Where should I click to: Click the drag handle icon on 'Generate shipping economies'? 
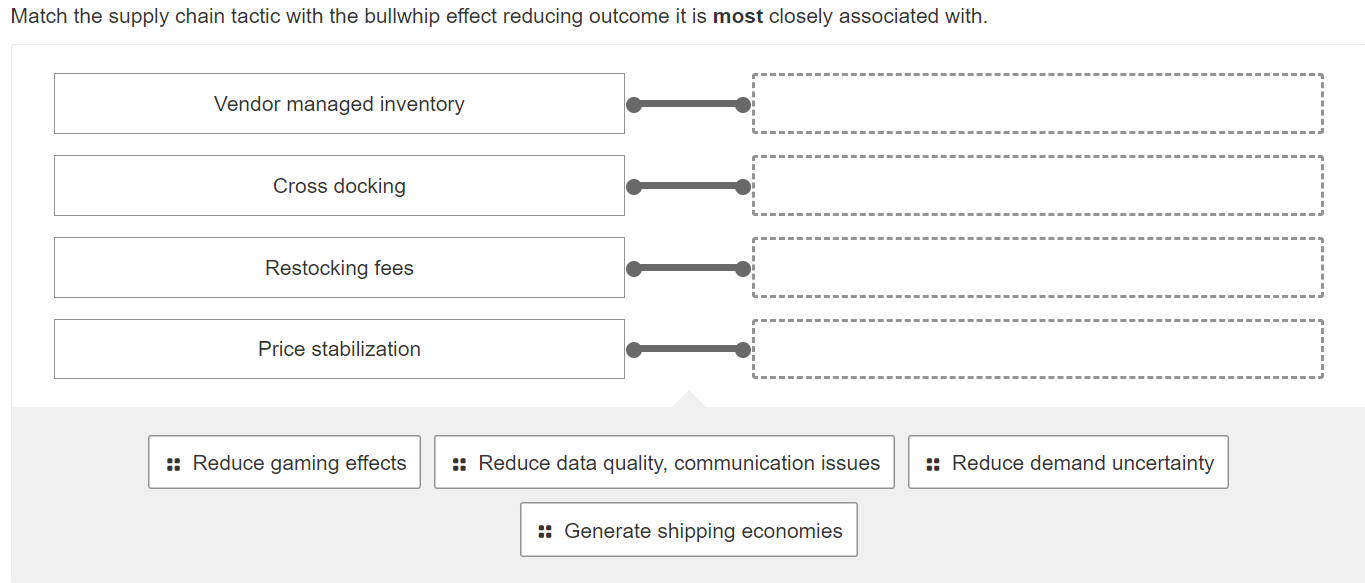[545, 530]
